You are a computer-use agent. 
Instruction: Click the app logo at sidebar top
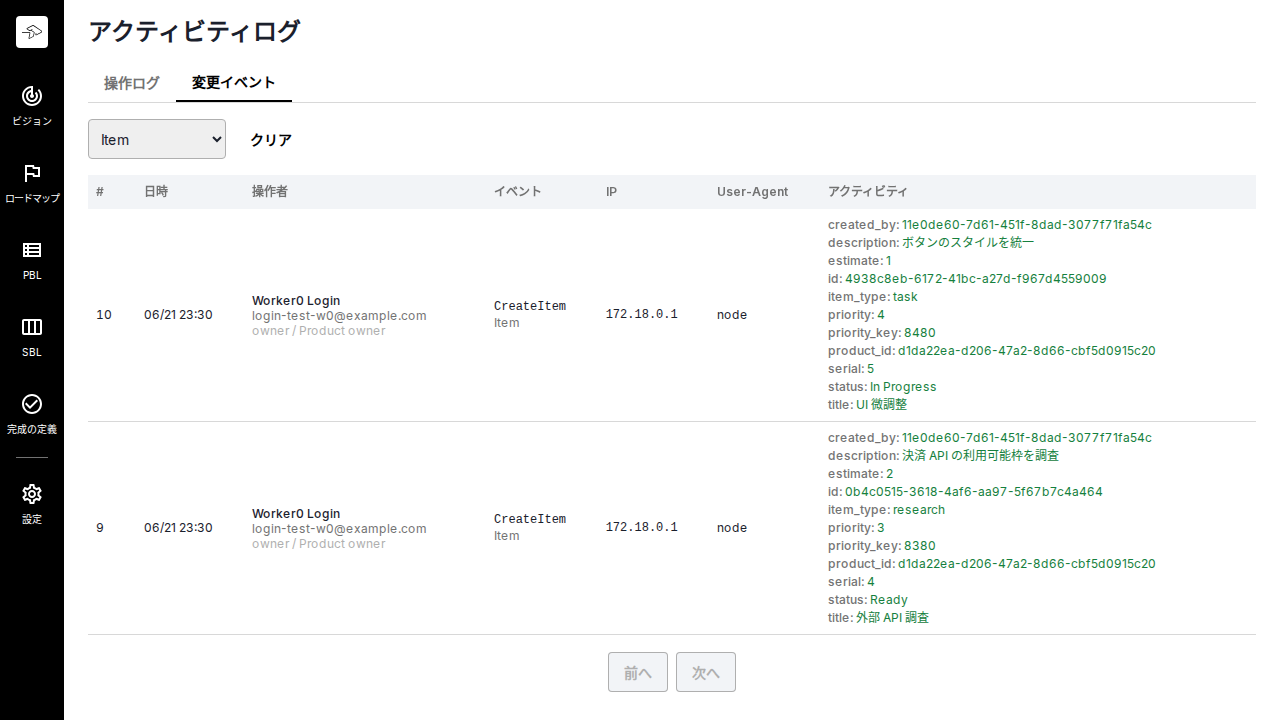point(32,32)
